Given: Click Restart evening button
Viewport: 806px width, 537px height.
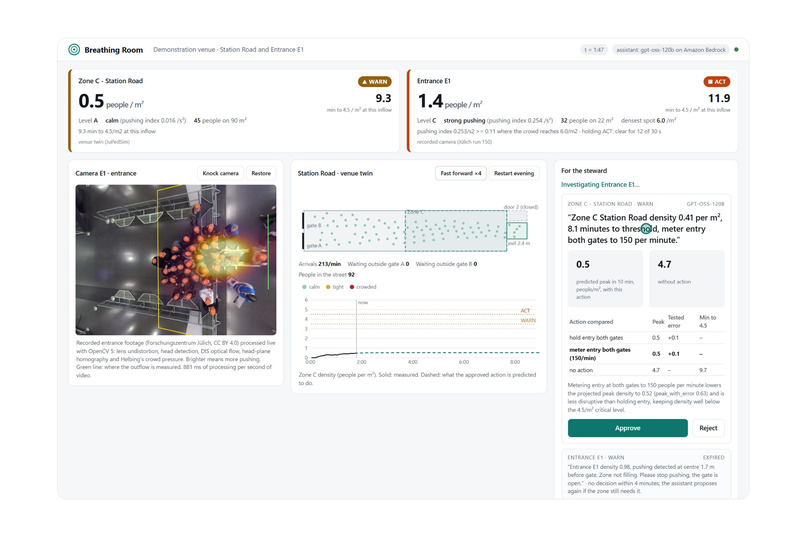Looking at the screenshot, I should coord(514,173).
